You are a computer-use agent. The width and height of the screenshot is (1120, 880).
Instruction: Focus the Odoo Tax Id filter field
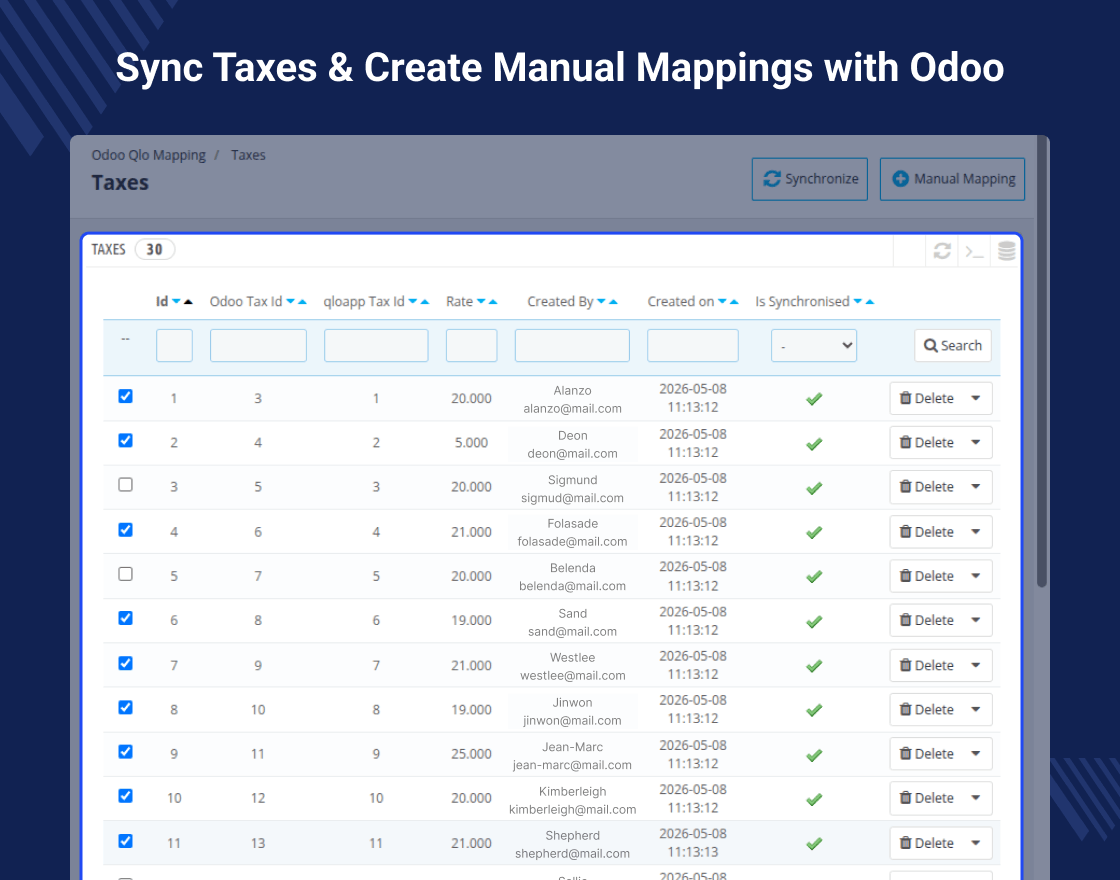(258, 346)
